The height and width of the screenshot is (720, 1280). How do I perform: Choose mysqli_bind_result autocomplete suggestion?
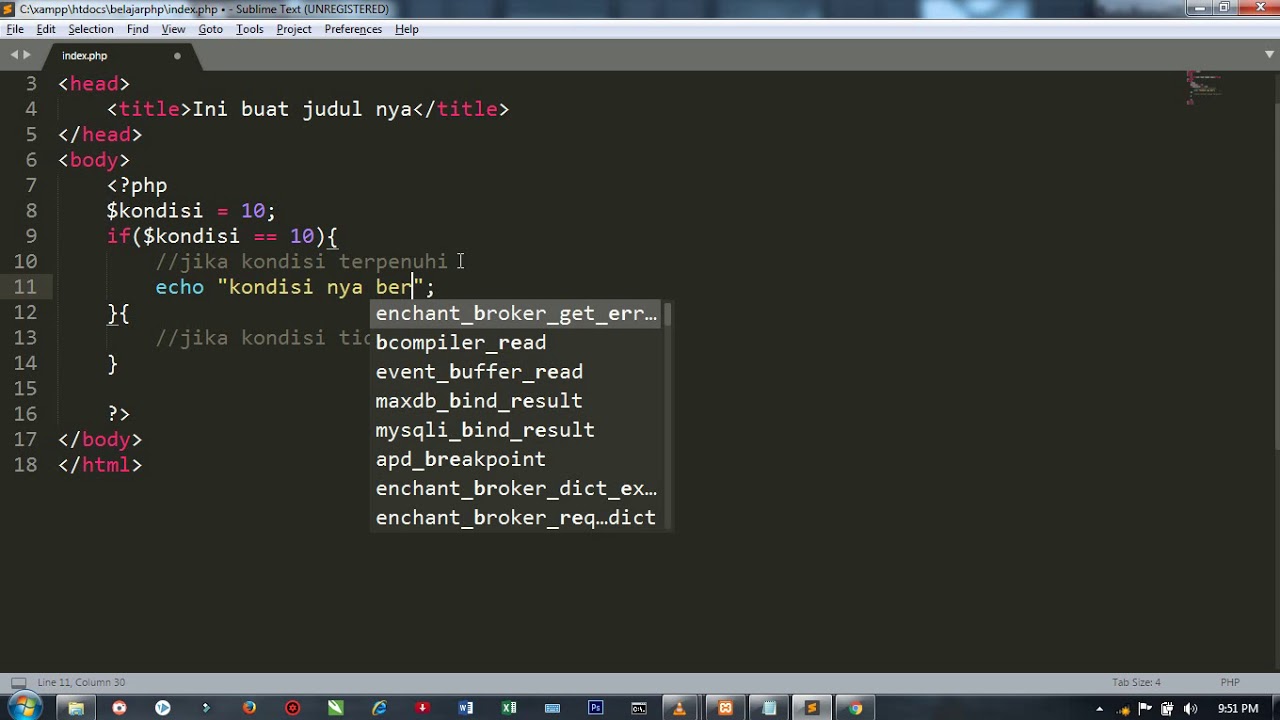pyautogui.click(x=516, y=430)
